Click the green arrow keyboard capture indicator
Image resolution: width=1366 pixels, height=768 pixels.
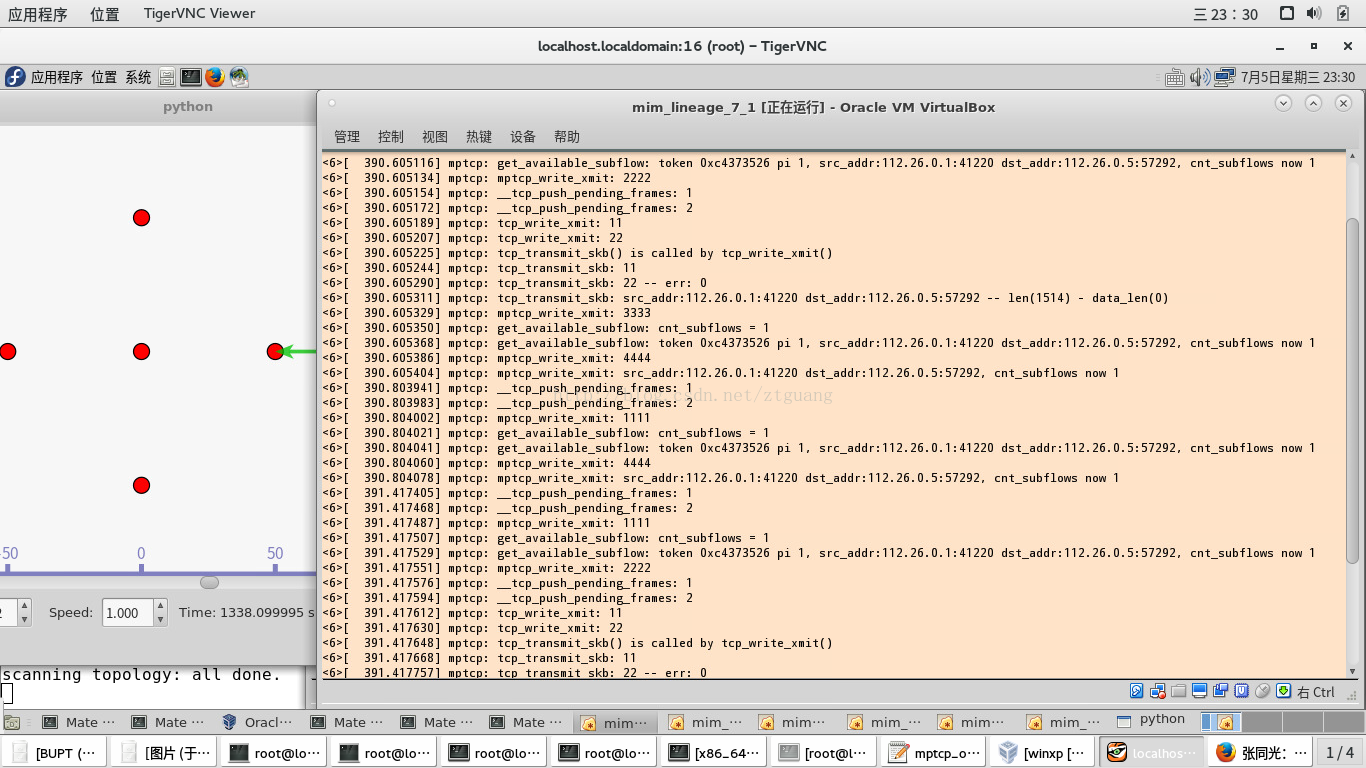coord(1283,691)
